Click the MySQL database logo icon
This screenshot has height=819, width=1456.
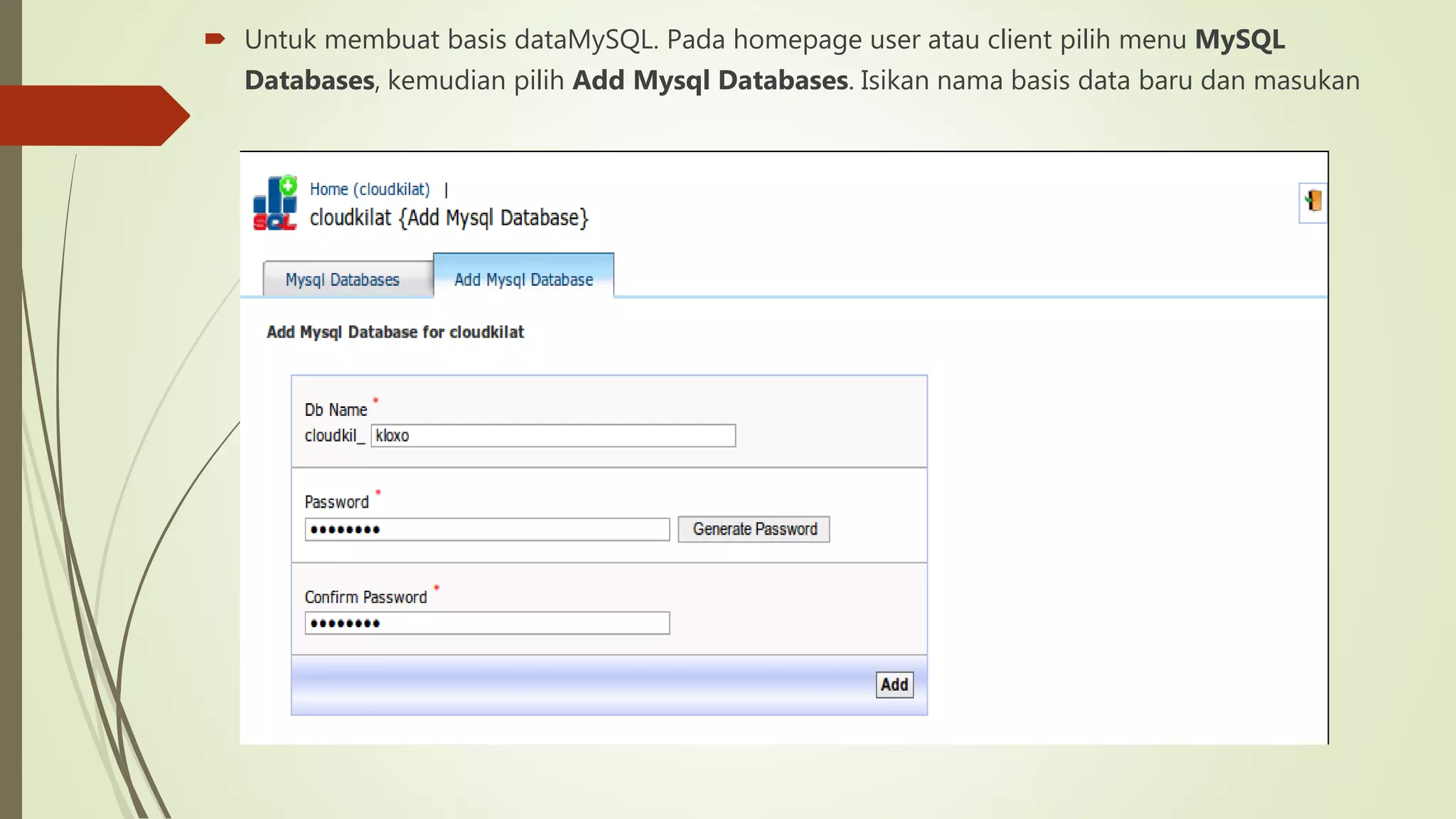(275, 203)
